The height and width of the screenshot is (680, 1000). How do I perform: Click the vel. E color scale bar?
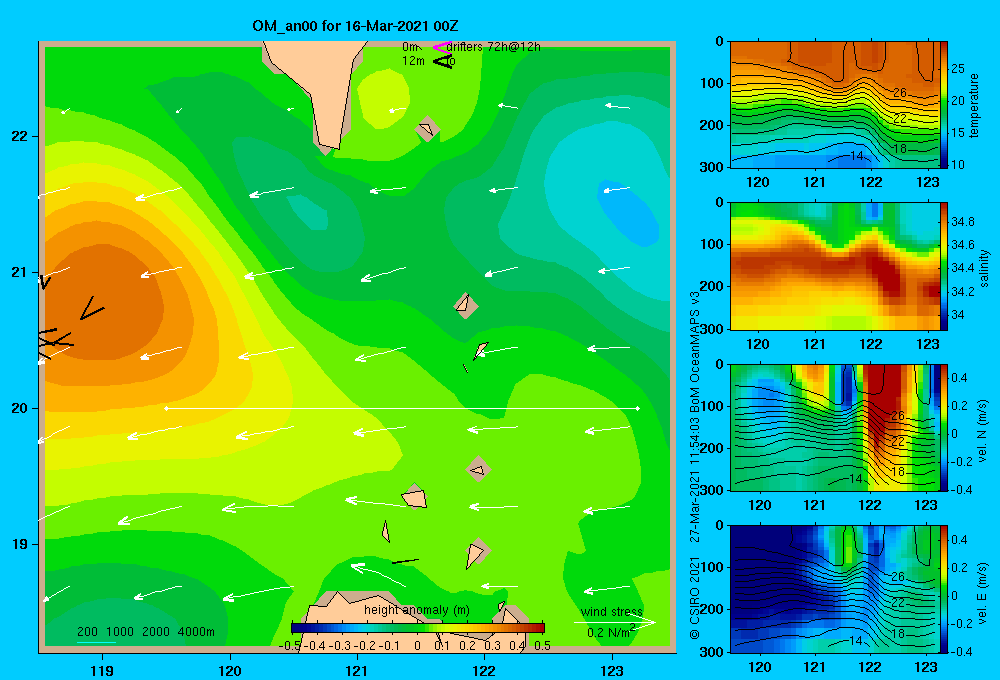click(944, 589)
